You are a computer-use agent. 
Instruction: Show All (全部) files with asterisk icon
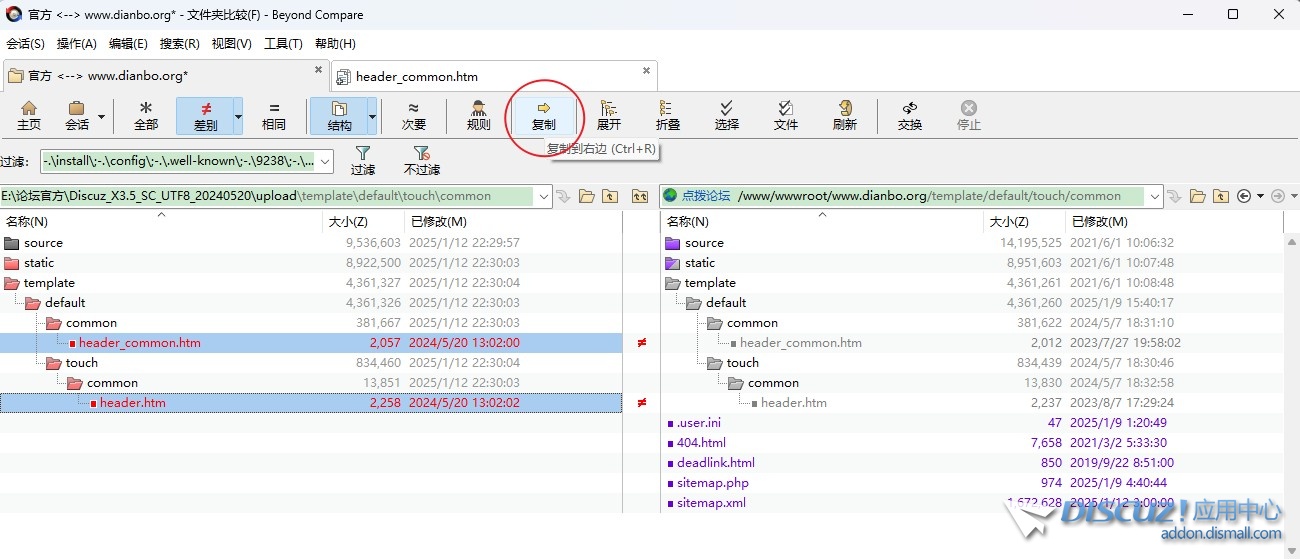(x=146, y=116)
